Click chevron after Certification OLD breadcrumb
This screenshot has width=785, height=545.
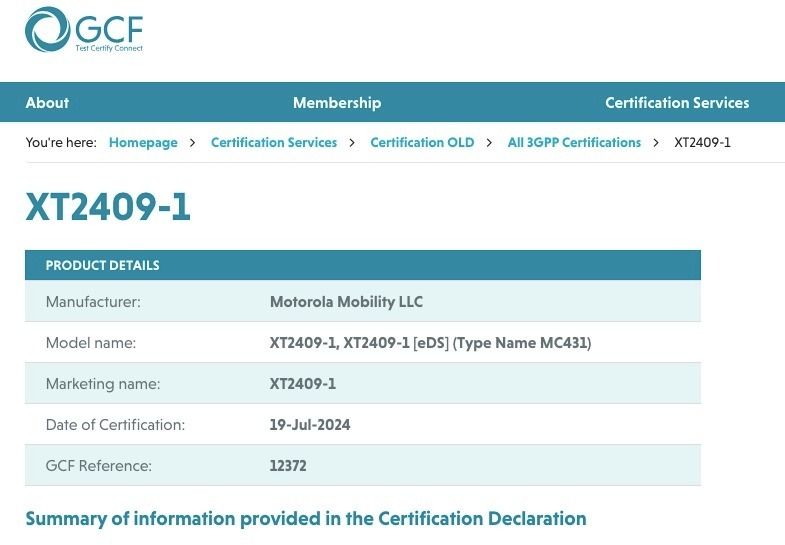pos(489,143)
